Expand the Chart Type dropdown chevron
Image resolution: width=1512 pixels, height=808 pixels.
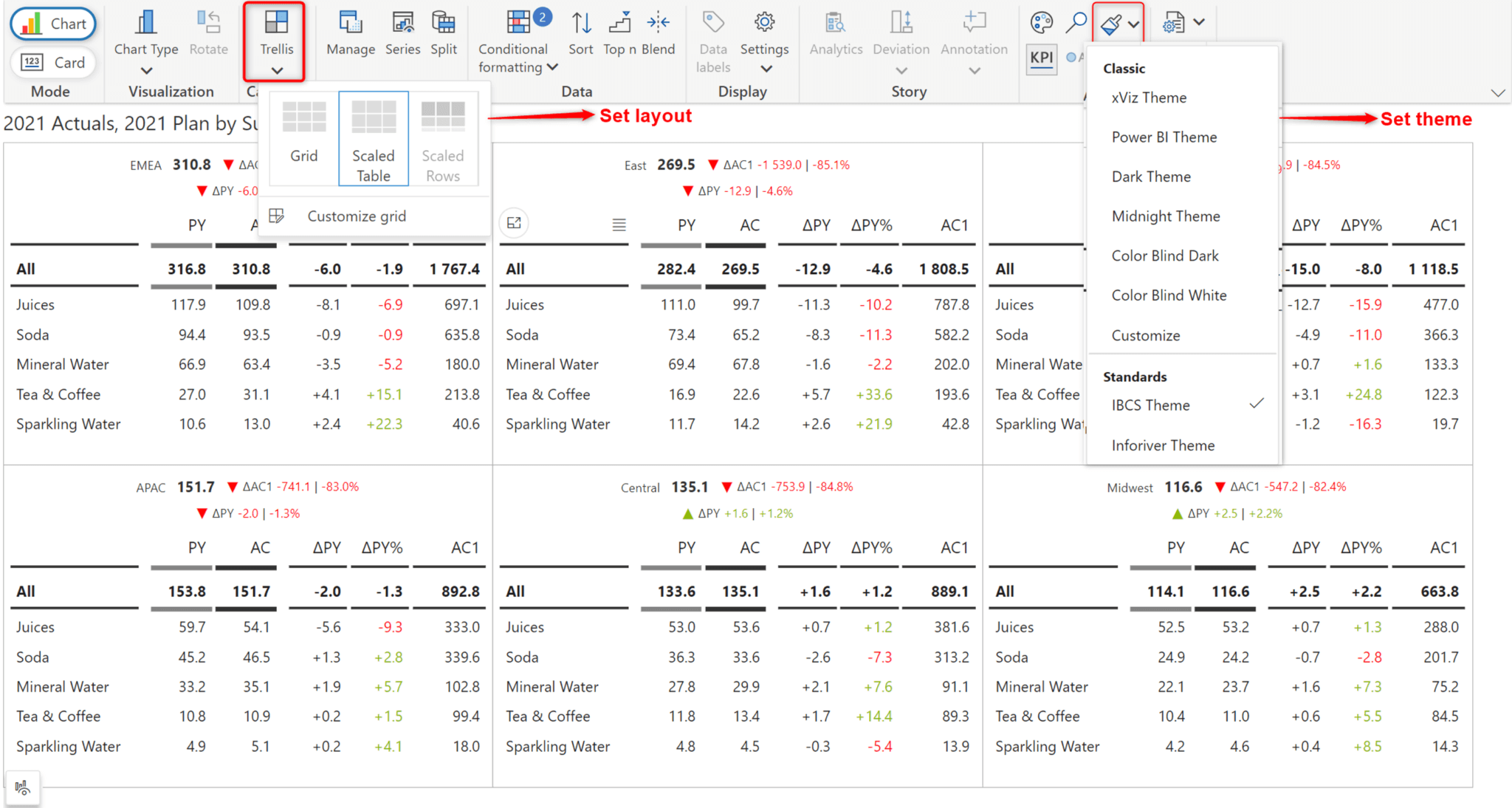[145, 70]
